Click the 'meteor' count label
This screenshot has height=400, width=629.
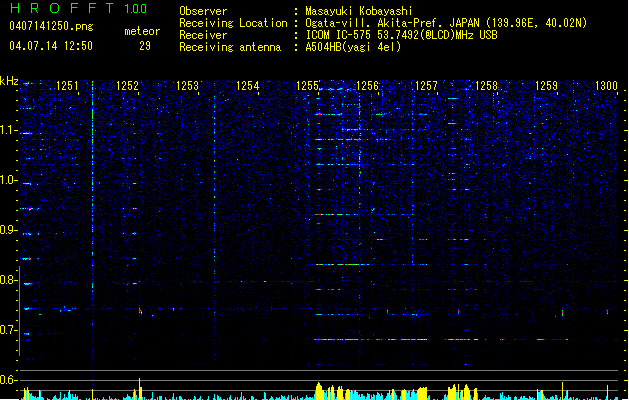(142, 31)
